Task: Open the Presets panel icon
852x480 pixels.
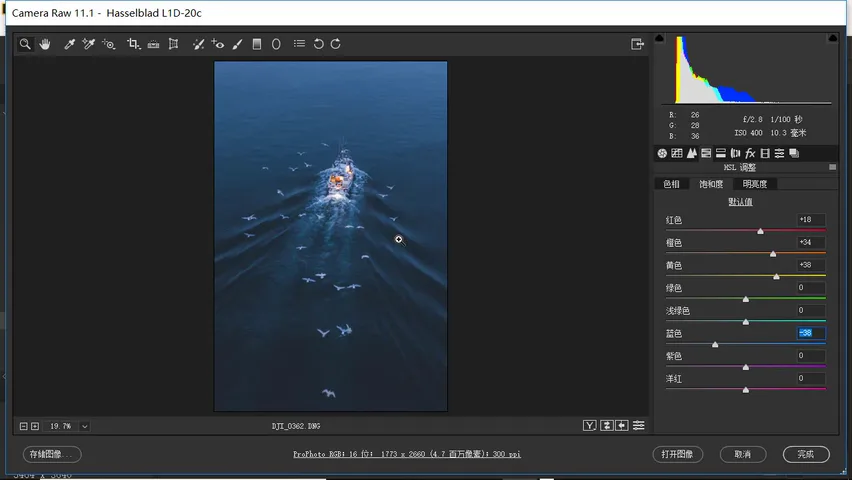Action: [x=779, y=153]
